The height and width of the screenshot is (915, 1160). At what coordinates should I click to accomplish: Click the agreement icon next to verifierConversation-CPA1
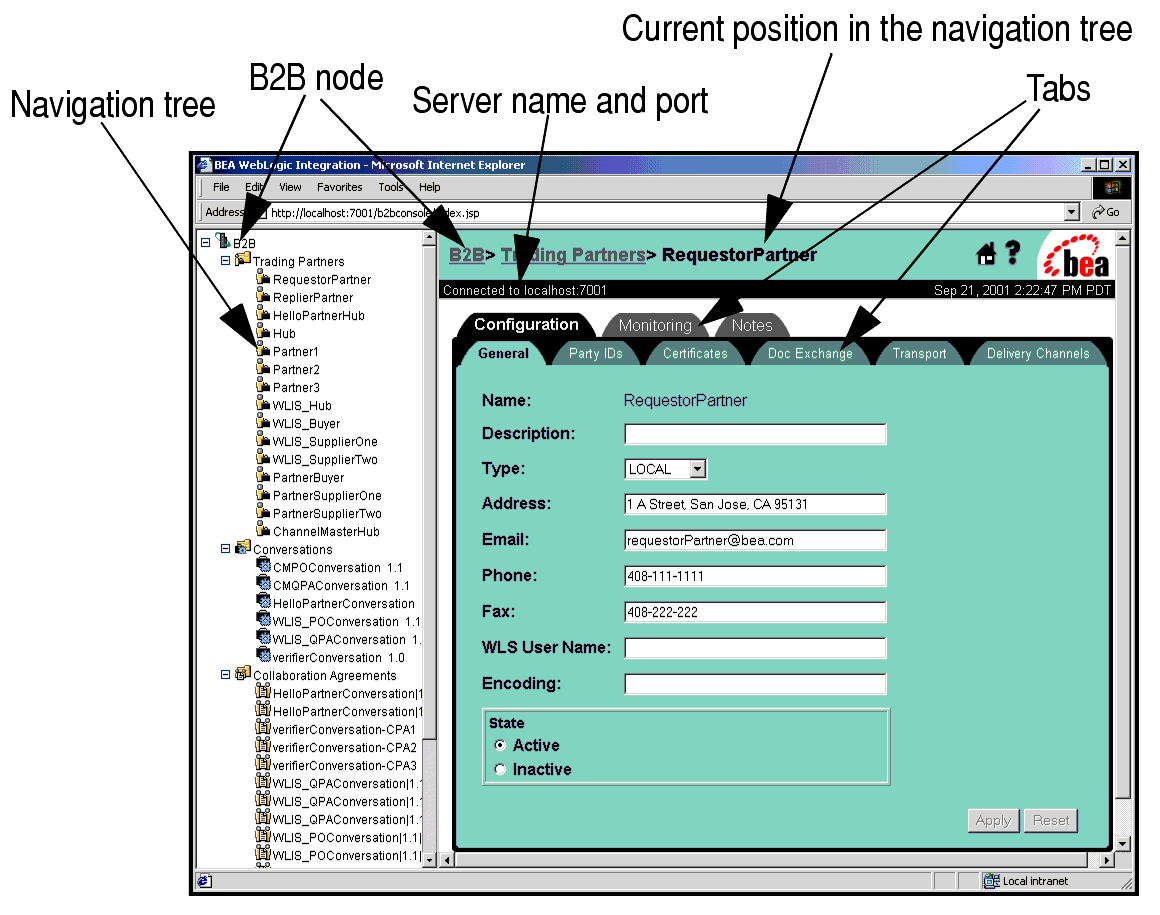pyautogui.click(x=263, y=727)
